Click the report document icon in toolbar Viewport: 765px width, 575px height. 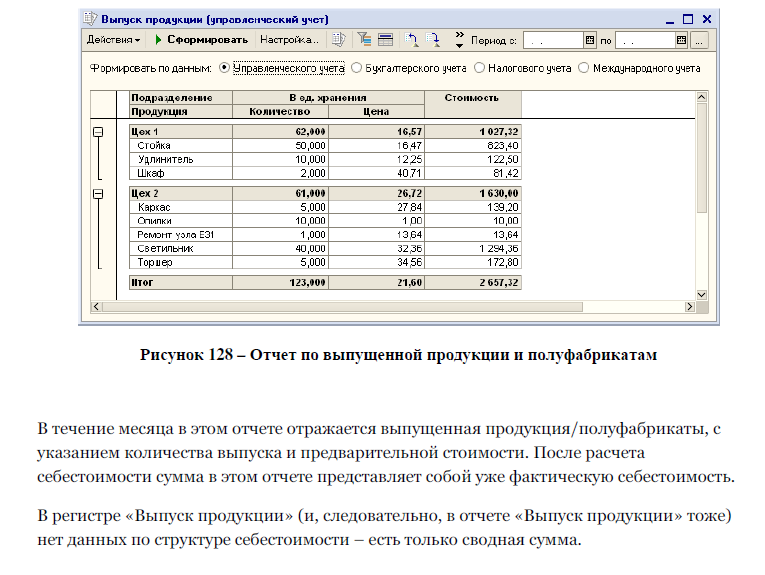[x=339, y=40]
